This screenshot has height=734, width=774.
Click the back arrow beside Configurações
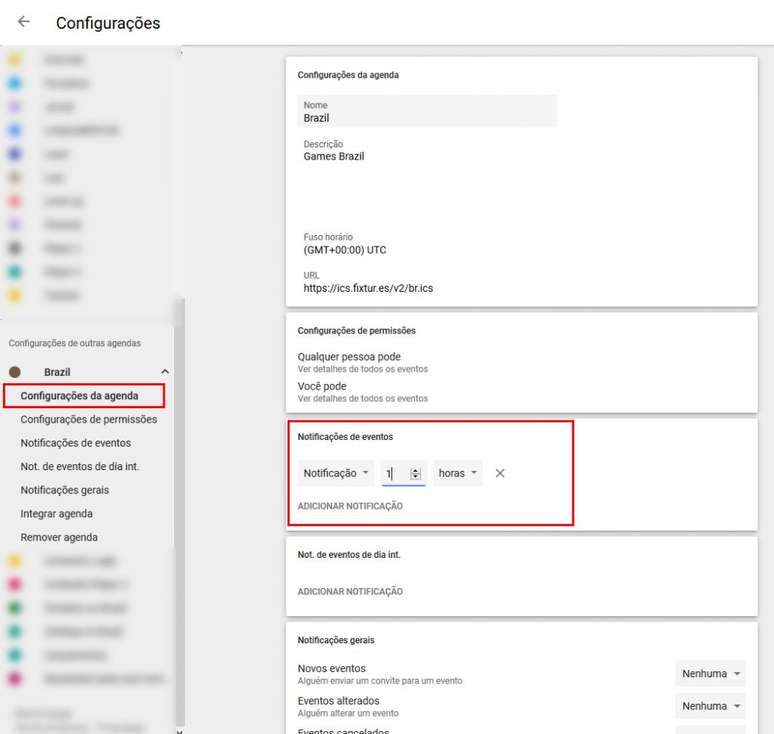click(24, 22)
